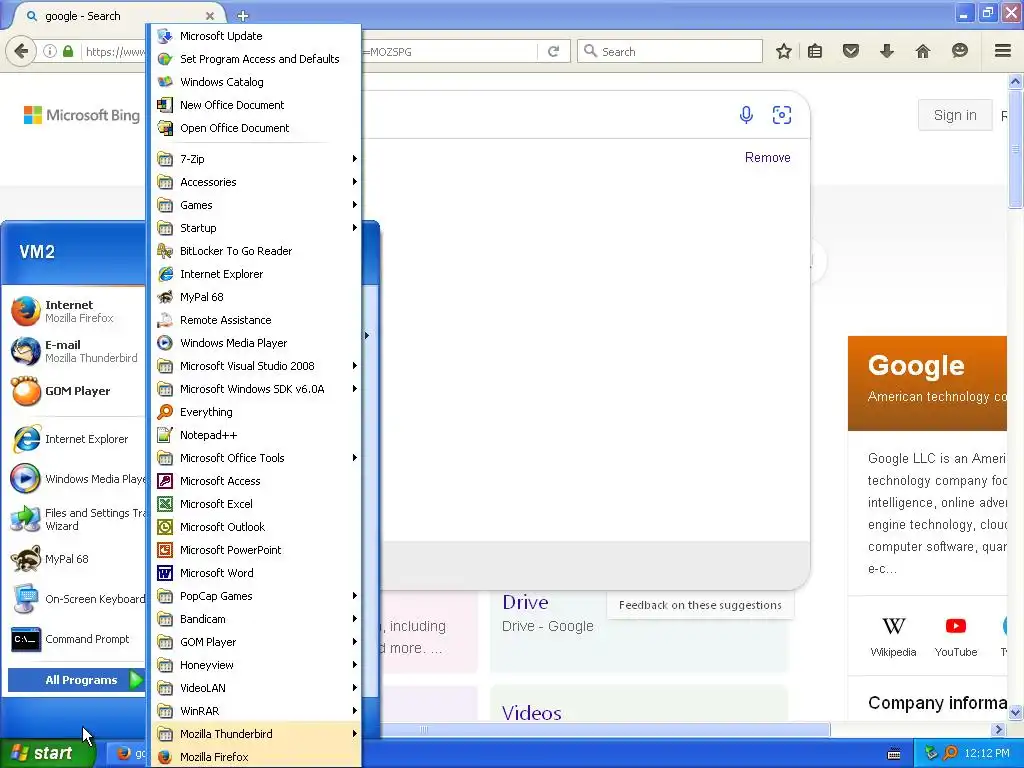Click the Sign in button on Bing
Image resolution: width=1024 pixels, height=768 pixels.
[x=955, y=115]
